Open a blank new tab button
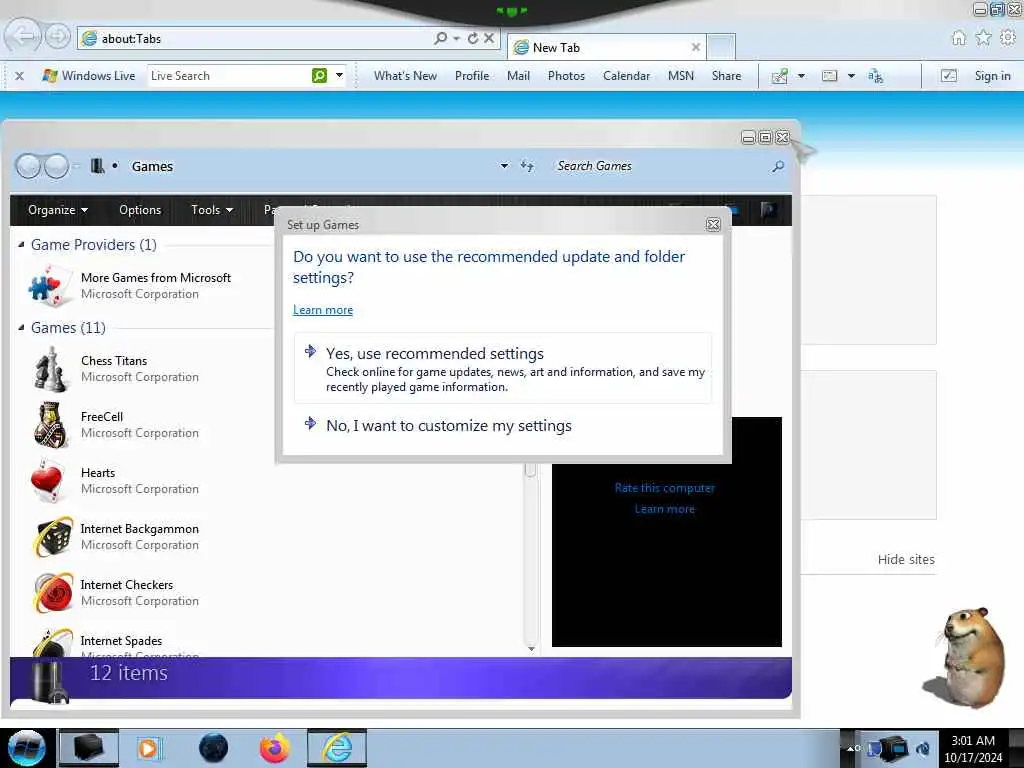 pos(721,47)
